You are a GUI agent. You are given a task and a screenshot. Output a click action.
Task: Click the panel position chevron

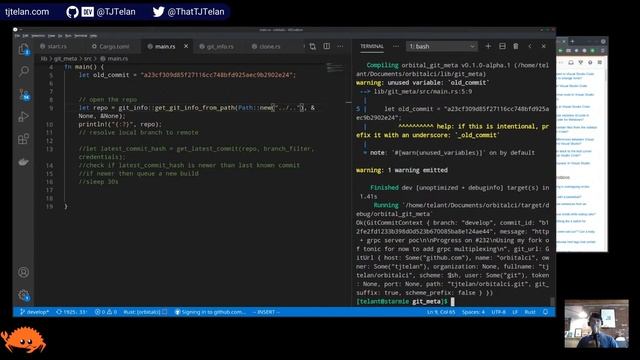pos(530,46)
